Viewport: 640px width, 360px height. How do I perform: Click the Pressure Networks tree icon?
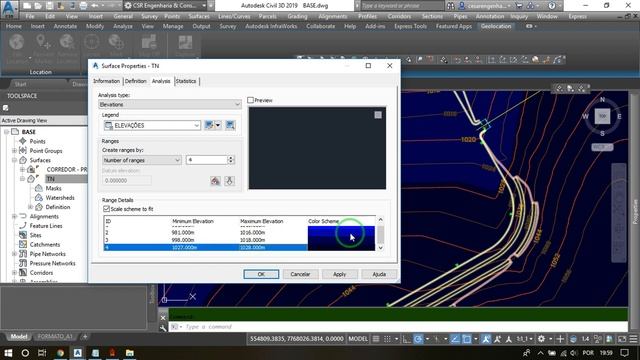[23, 263]
